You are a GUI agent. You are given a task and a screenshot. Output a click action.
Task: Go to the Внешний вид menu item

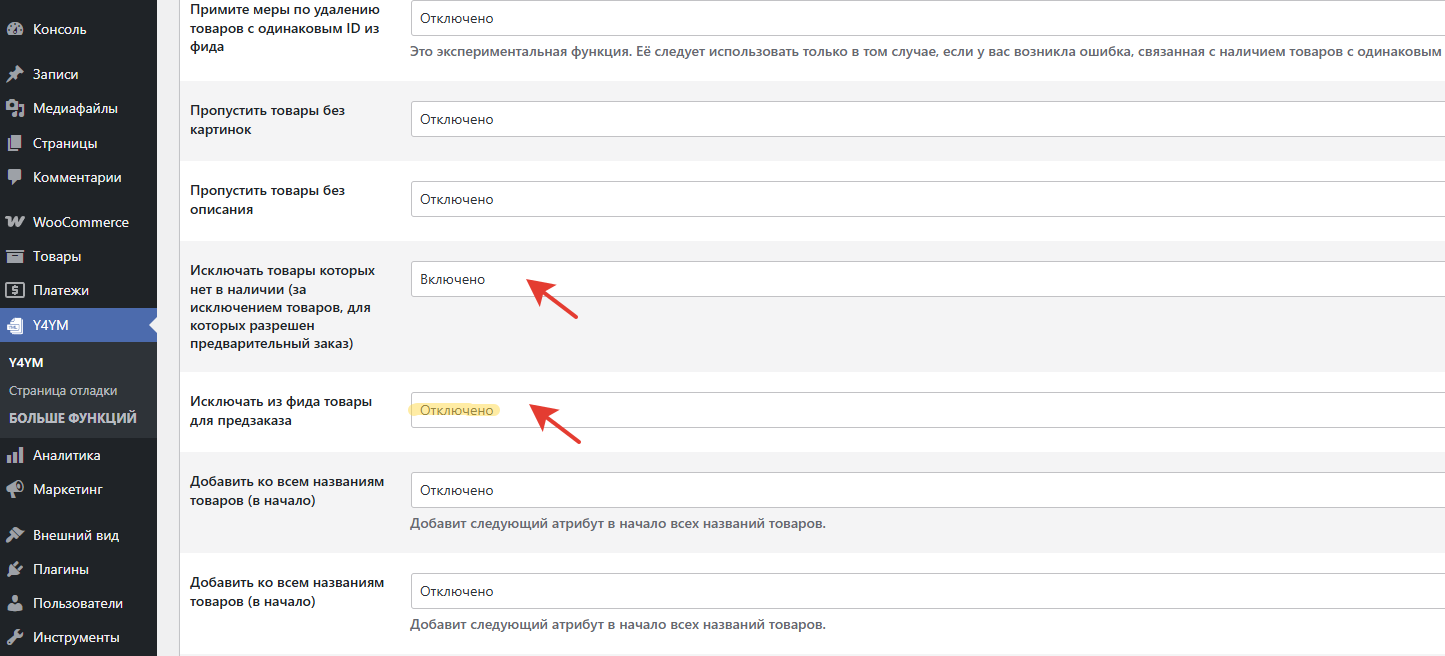[76, 535]
